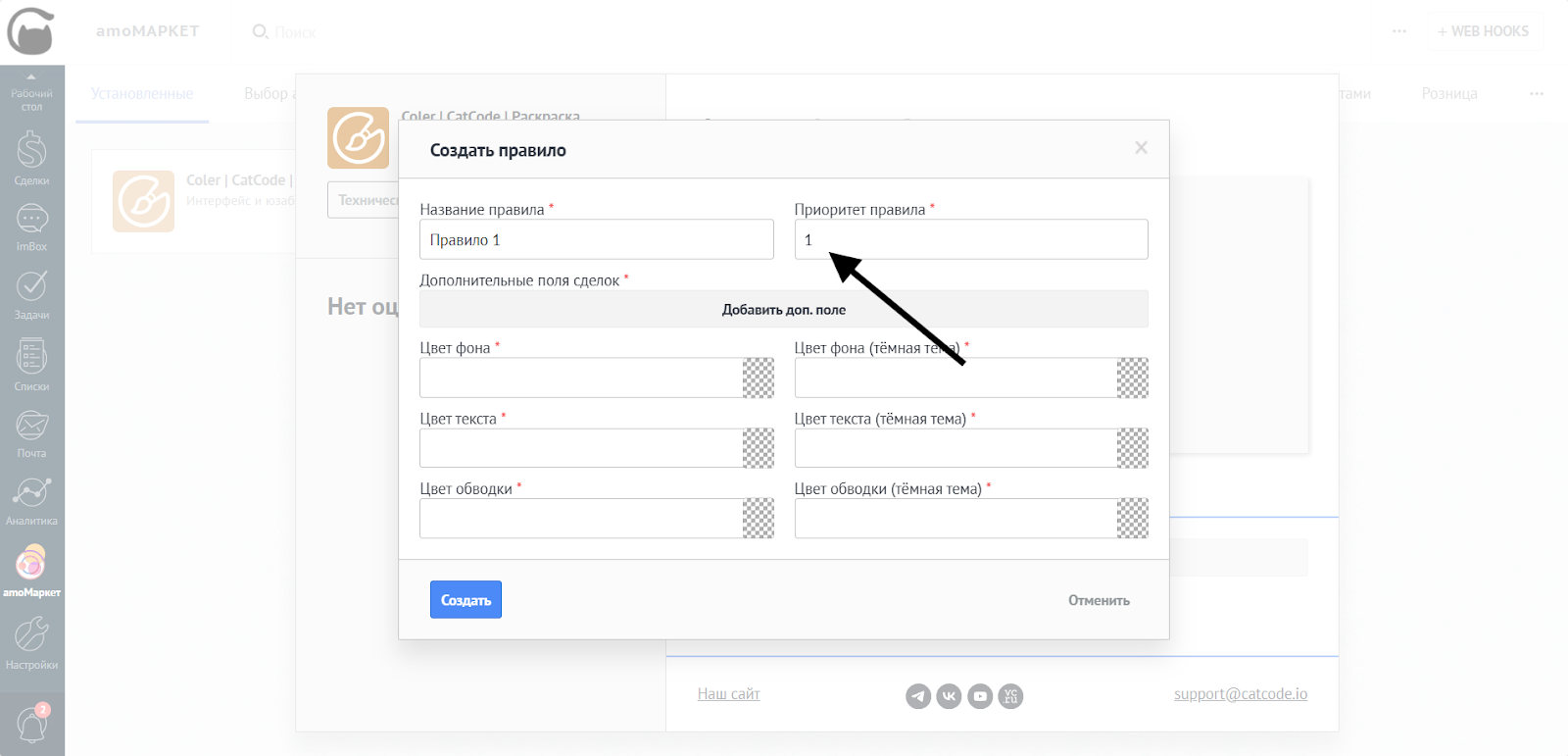Open Цвет текста (тёмная тема) color swatch
The width and height of the screenshot is (1568, 756).
pyautogui.click(x=1133, y=448)
